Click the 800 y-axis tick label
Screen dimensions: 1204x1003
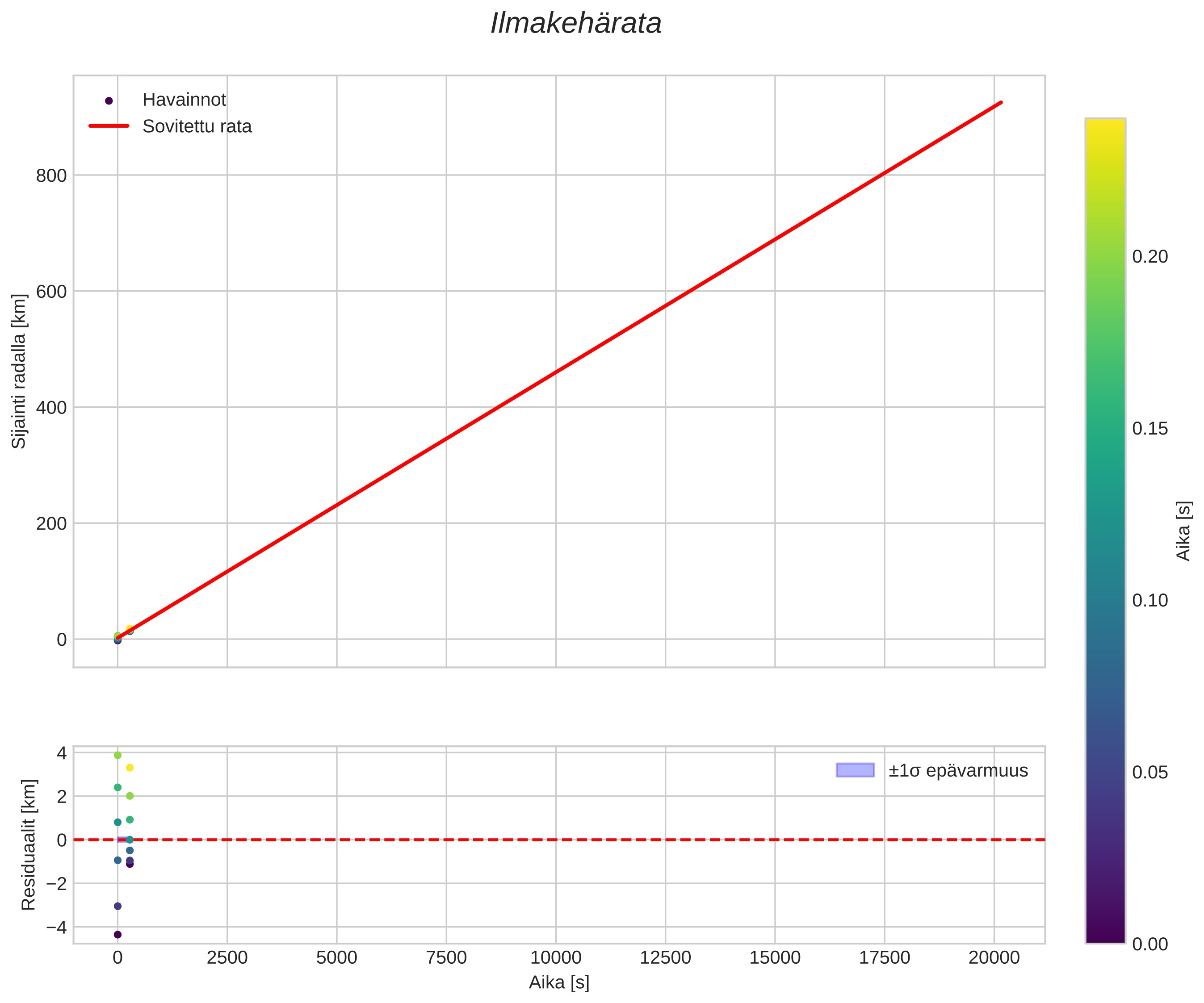51,176
